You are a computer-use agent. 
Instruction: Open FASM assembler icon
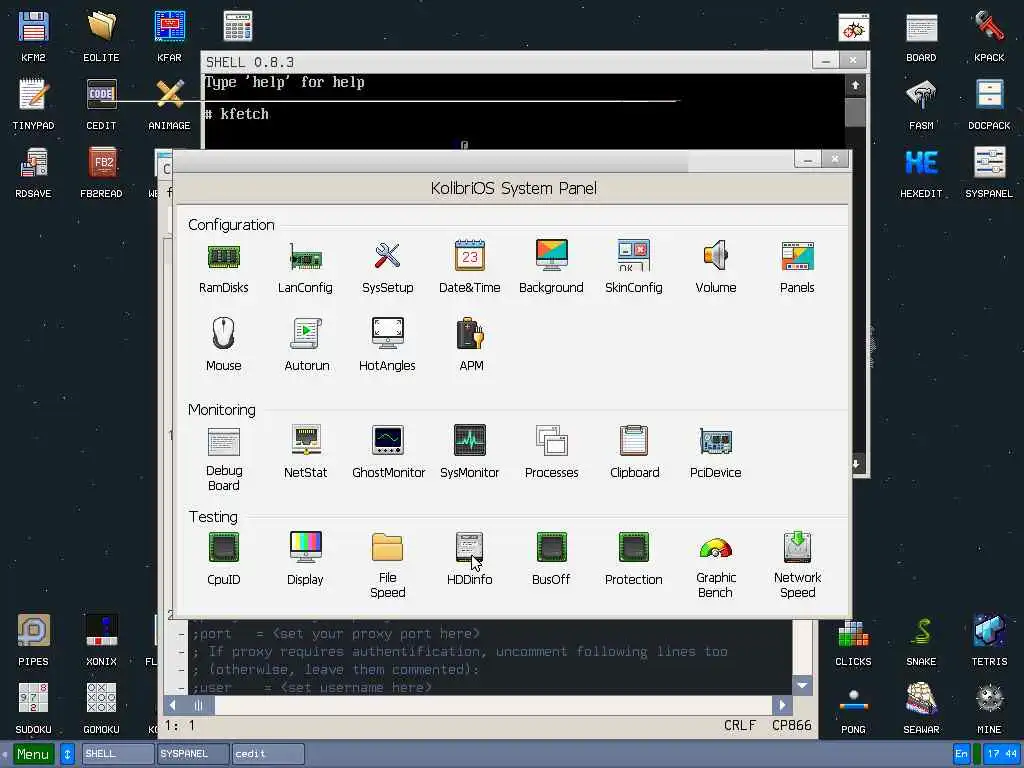coord(921,104)
